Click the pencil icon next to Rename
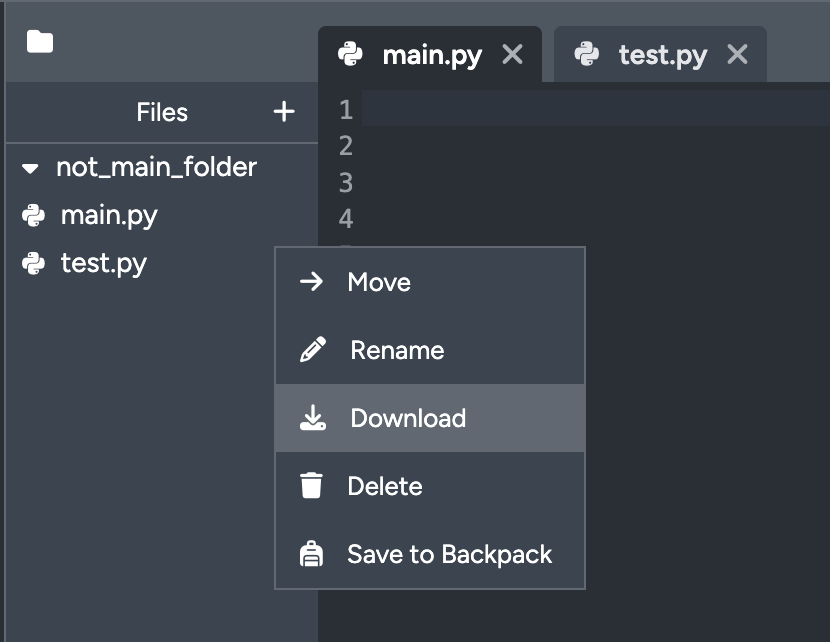Viewport: 830px width, 642px height. click(313, 350)
